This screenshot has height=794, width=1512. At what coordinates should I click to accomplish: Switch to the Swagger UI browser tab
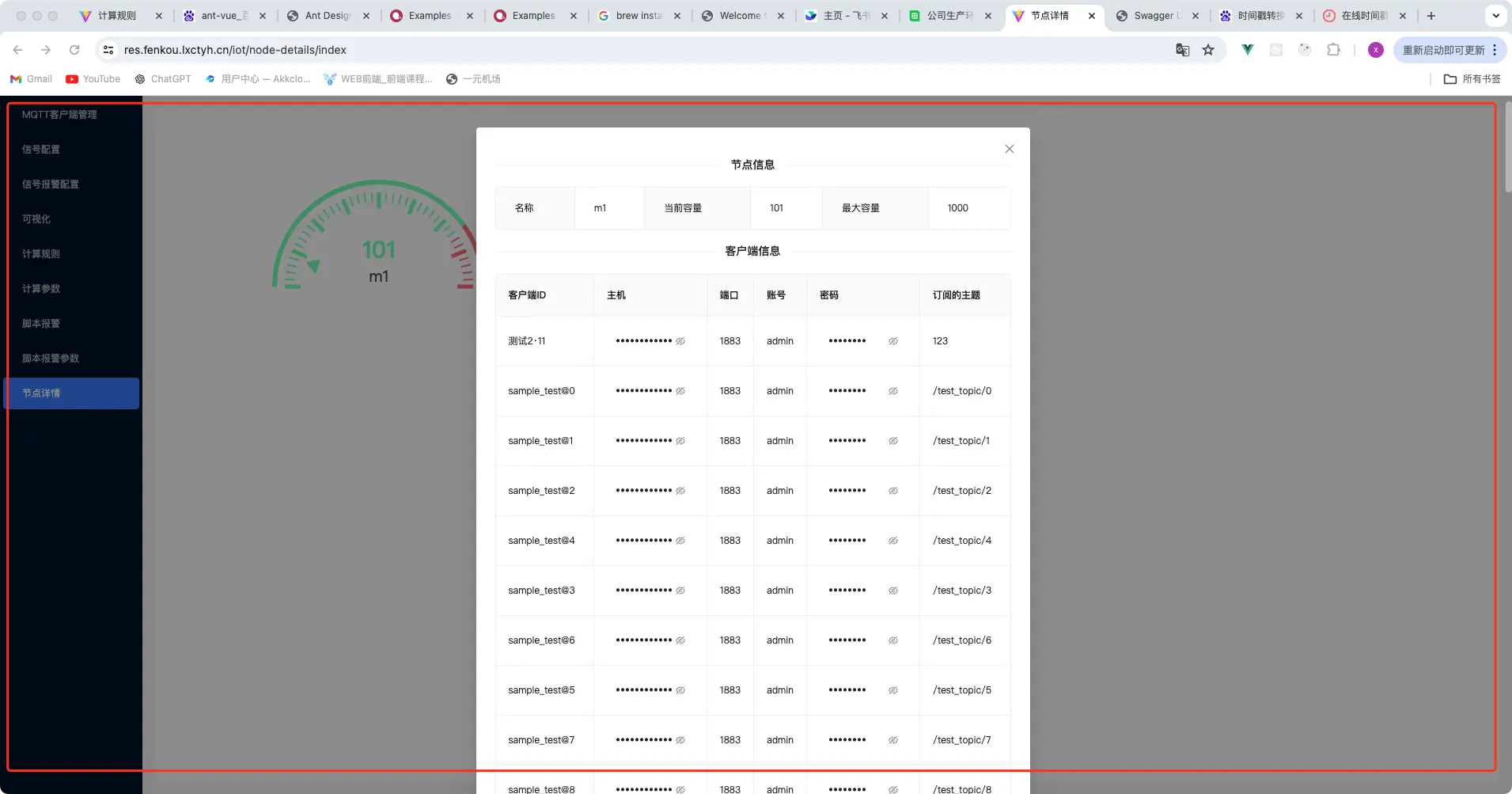1155,16
